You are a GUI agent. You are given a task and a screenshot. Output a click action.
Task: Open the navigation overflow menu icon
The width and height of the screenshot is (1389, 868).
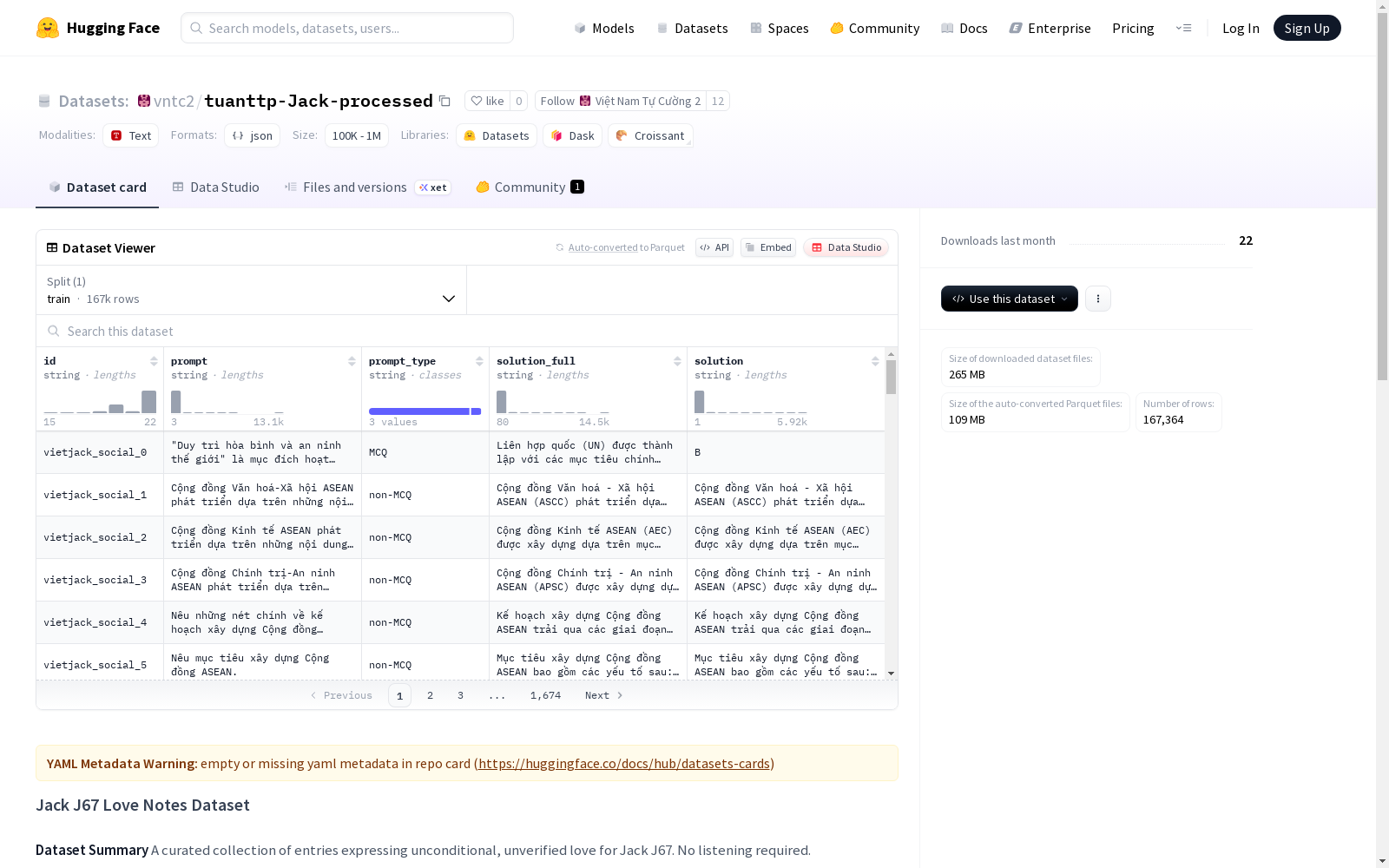[1183, 28]
